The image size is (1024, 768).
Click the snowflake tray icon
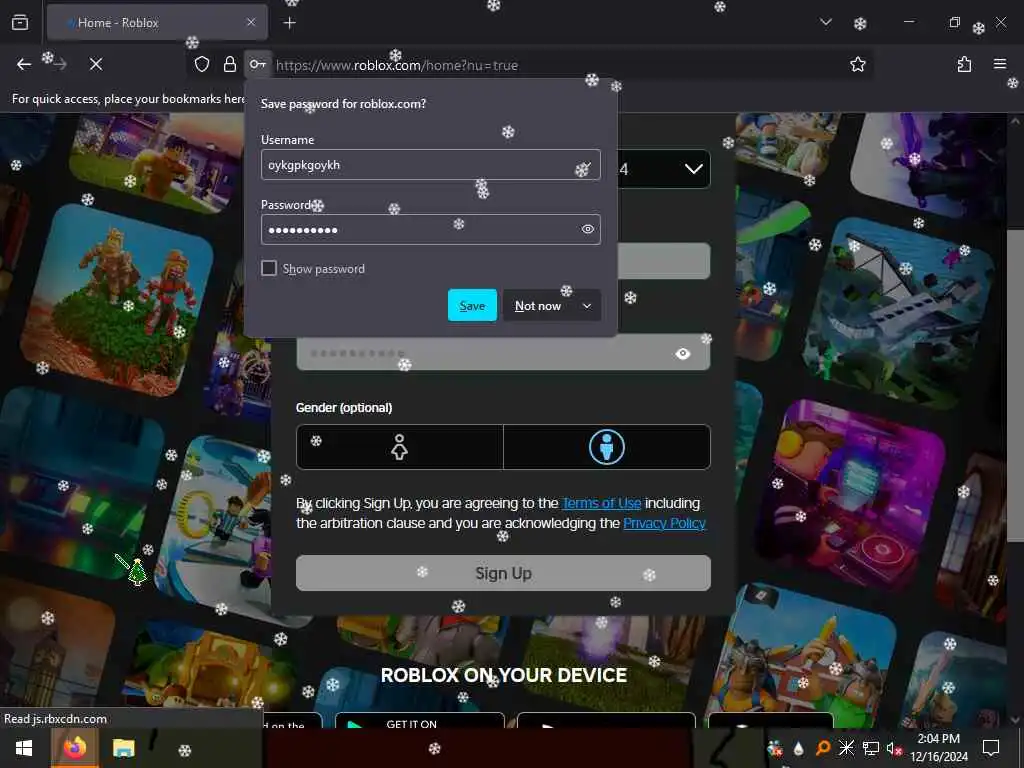pos(846,748)
